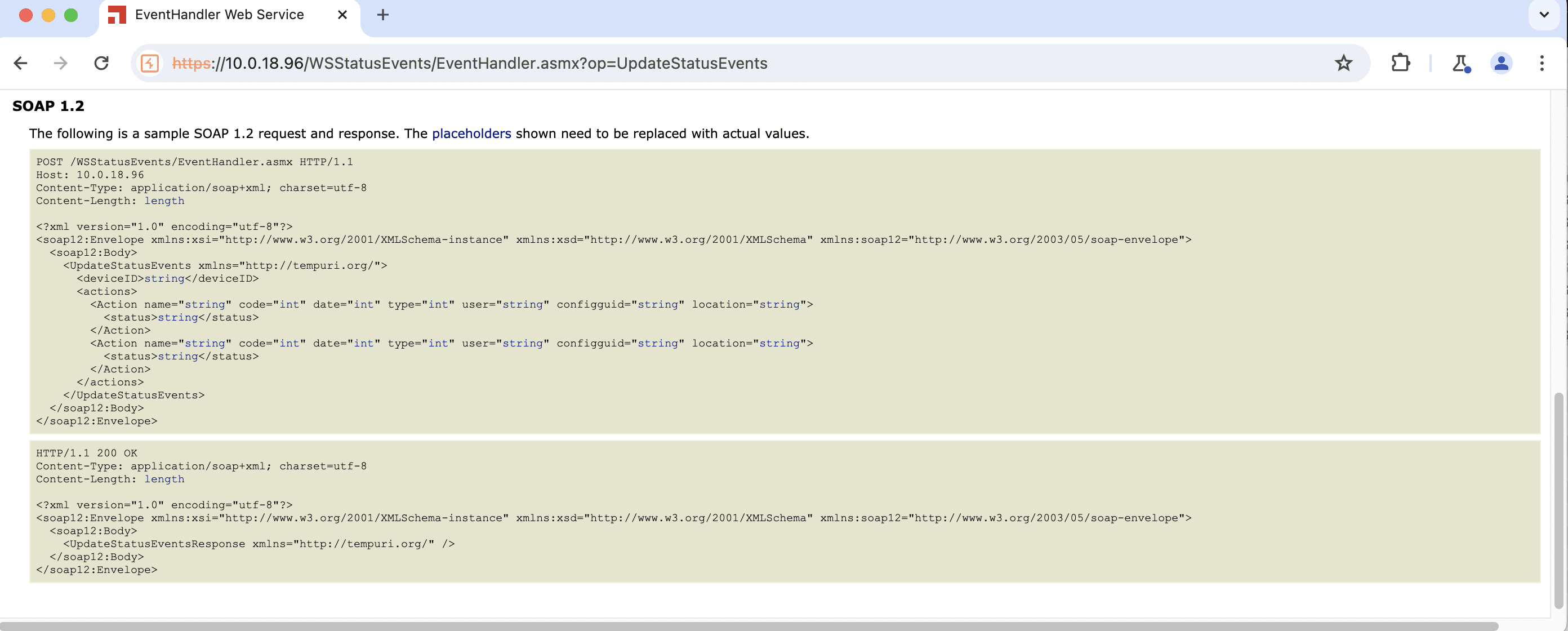Open the user profile avatar
Image resolution: width=1568 pixels, height=631 pixels.
click(x=1501, y=63)
